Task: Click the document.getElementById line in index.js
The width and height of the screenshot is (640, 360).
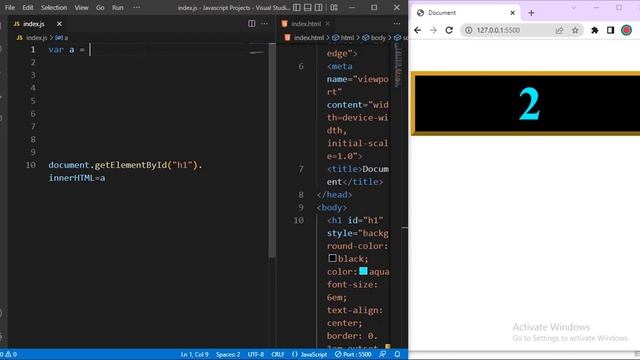Action: [x=125, y=165]
